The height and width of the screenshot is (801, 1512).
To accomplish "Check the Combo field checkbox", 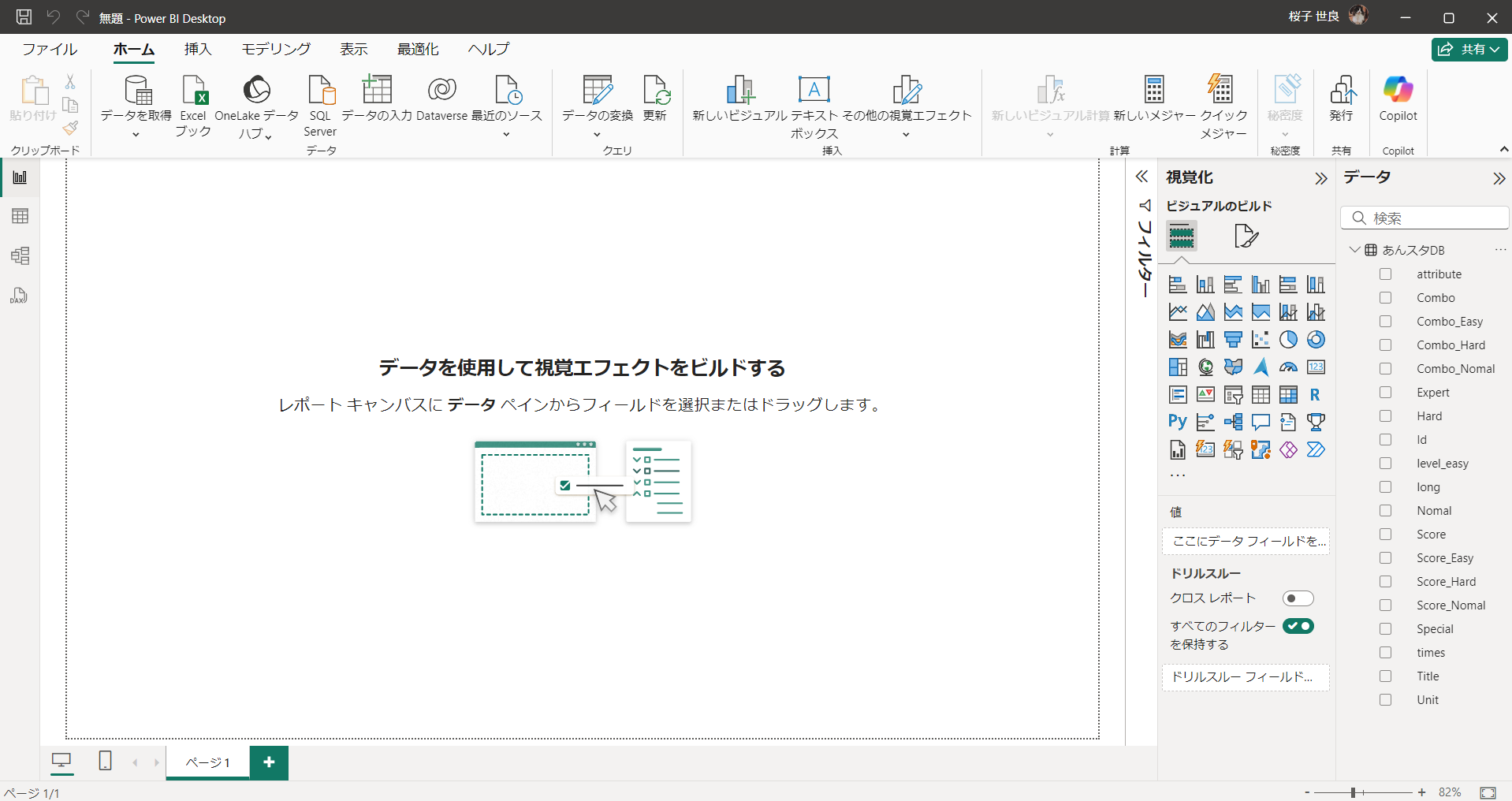I will coord(1385,297).
